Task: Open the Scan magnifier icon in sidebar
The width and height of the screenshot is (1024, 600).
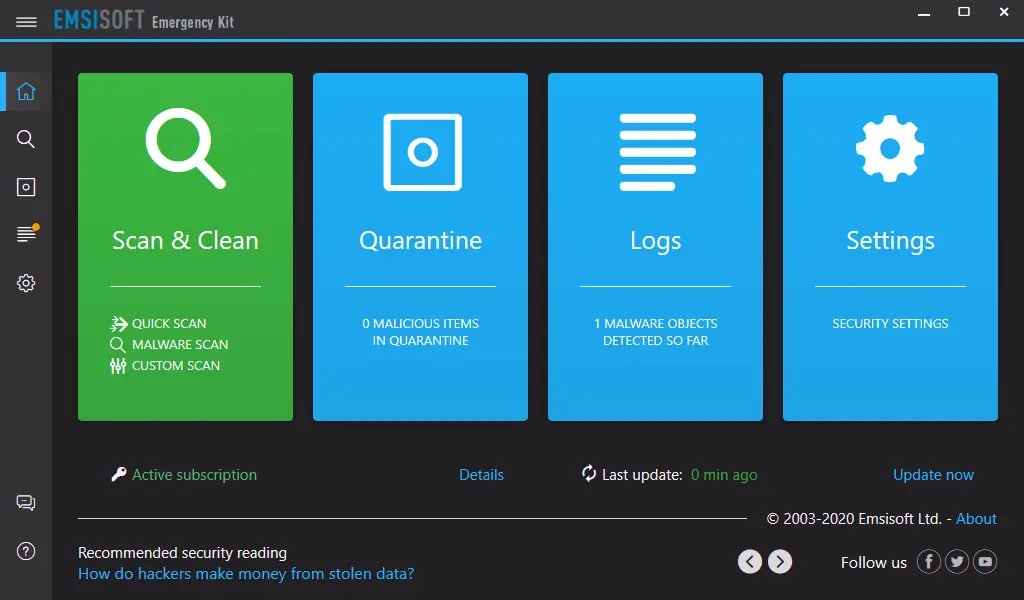Action: tap(26, 139)
